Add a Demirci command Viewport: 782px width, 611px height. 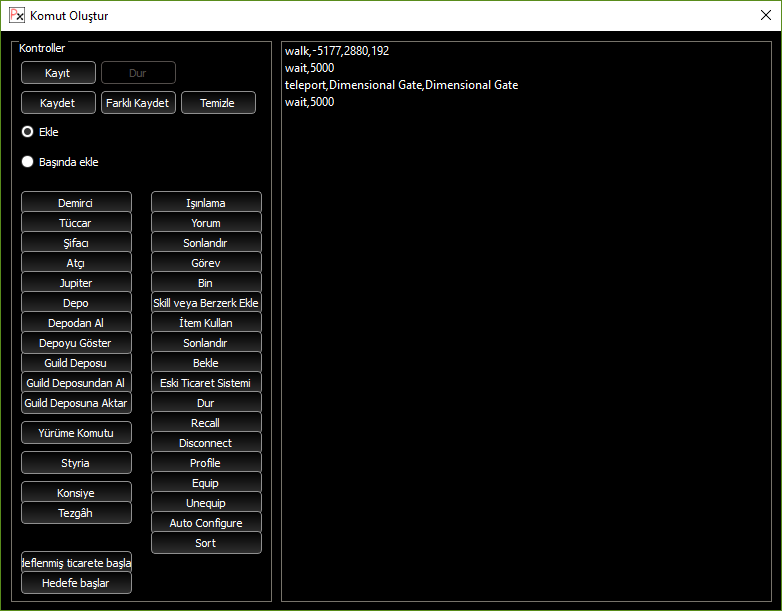(76, 203)
